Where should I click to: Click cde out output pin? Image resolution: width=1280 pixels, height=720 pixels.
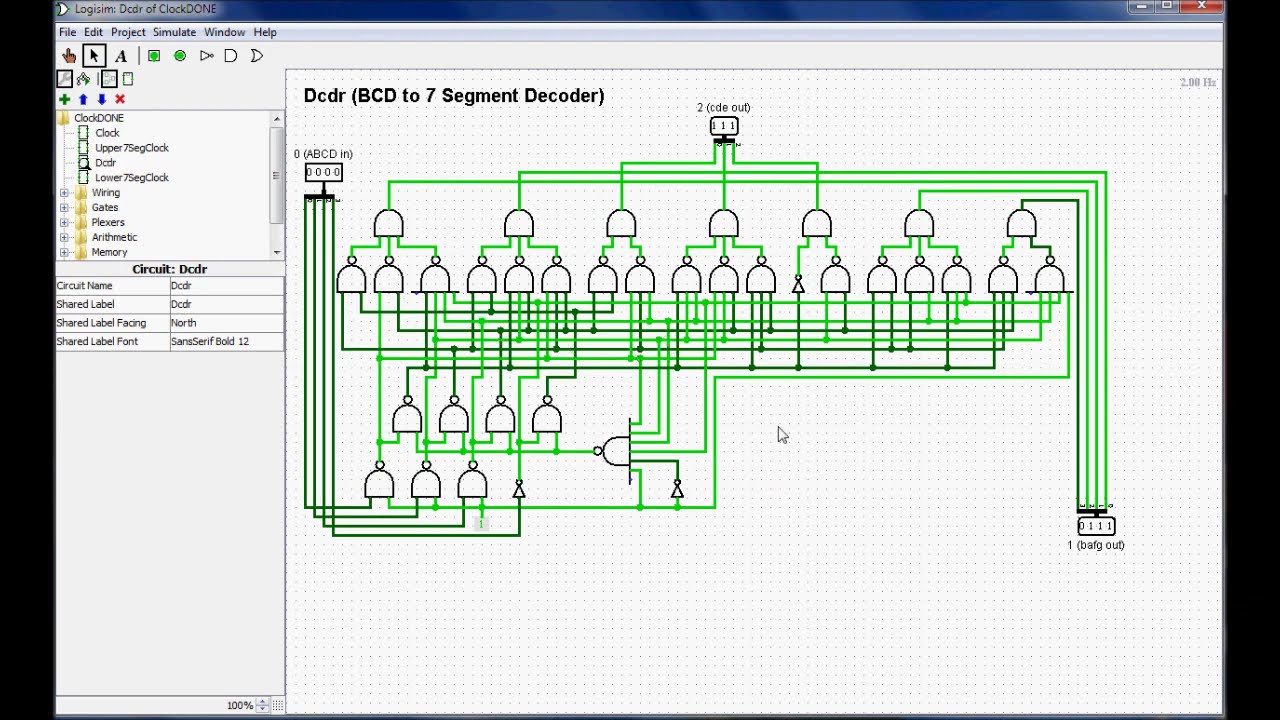point(724,126)
